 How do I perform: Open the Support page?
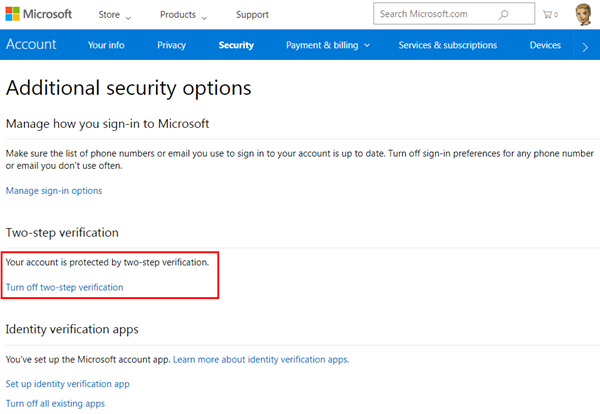pos(252,15)
